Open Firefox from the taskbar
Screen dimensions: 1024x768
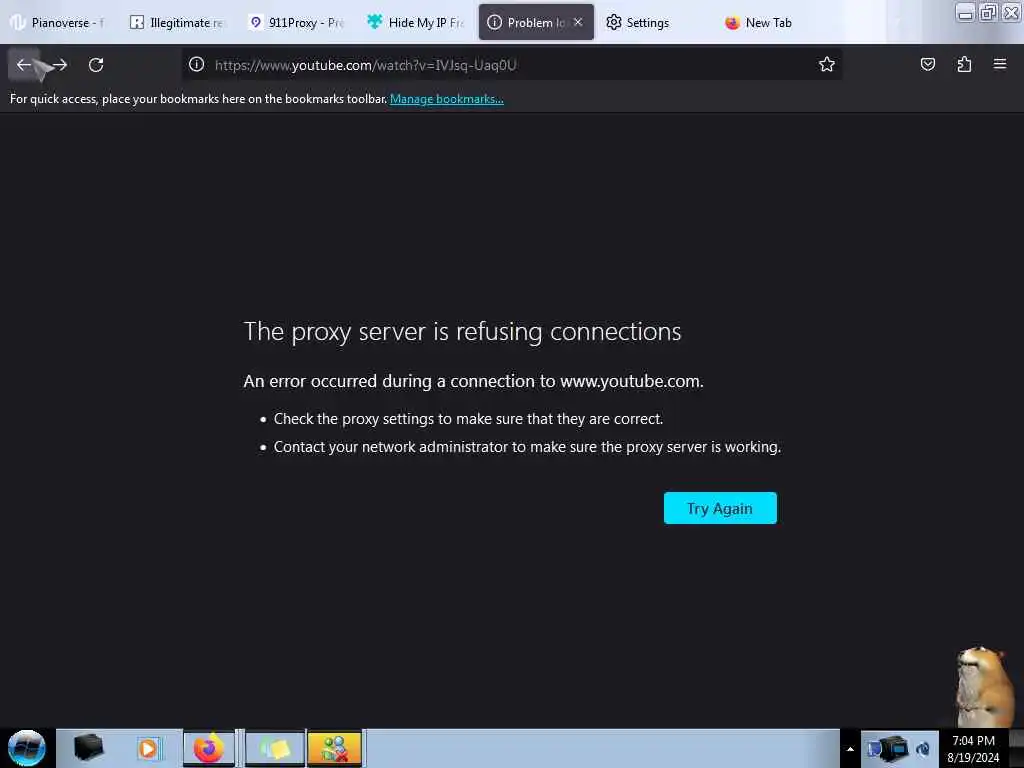point(208,748)
